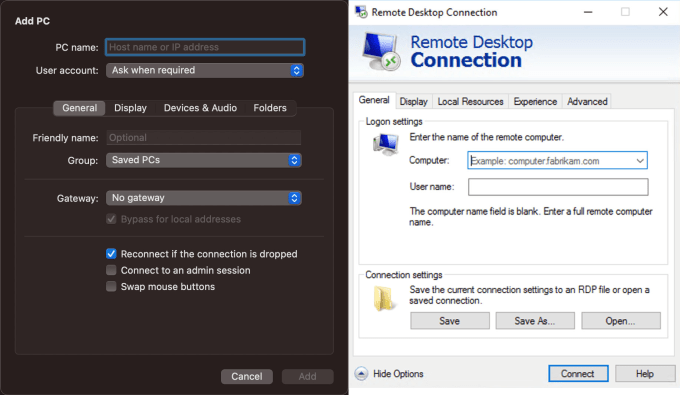Click the Connect button
The image size is (680, 395).
578,374
